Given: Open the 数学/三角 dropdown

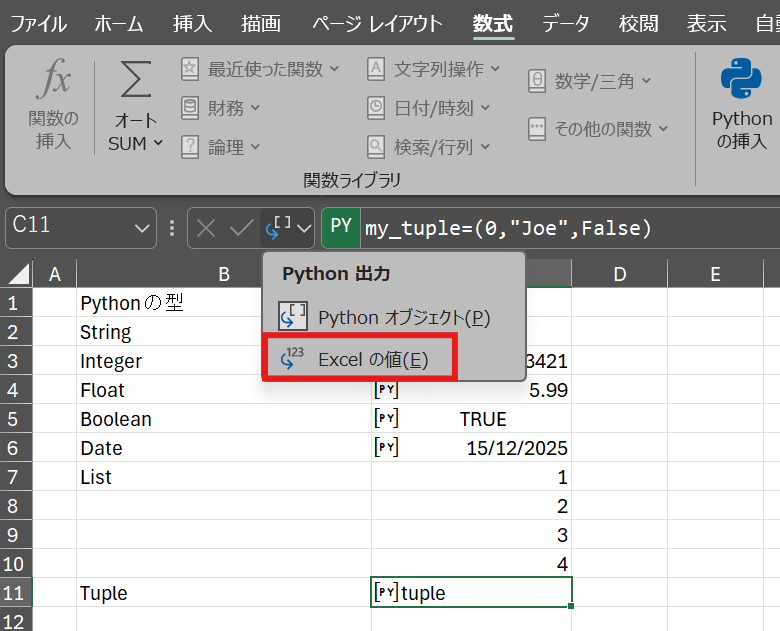Looking at the screenshot, I should (x=589, y=81).
